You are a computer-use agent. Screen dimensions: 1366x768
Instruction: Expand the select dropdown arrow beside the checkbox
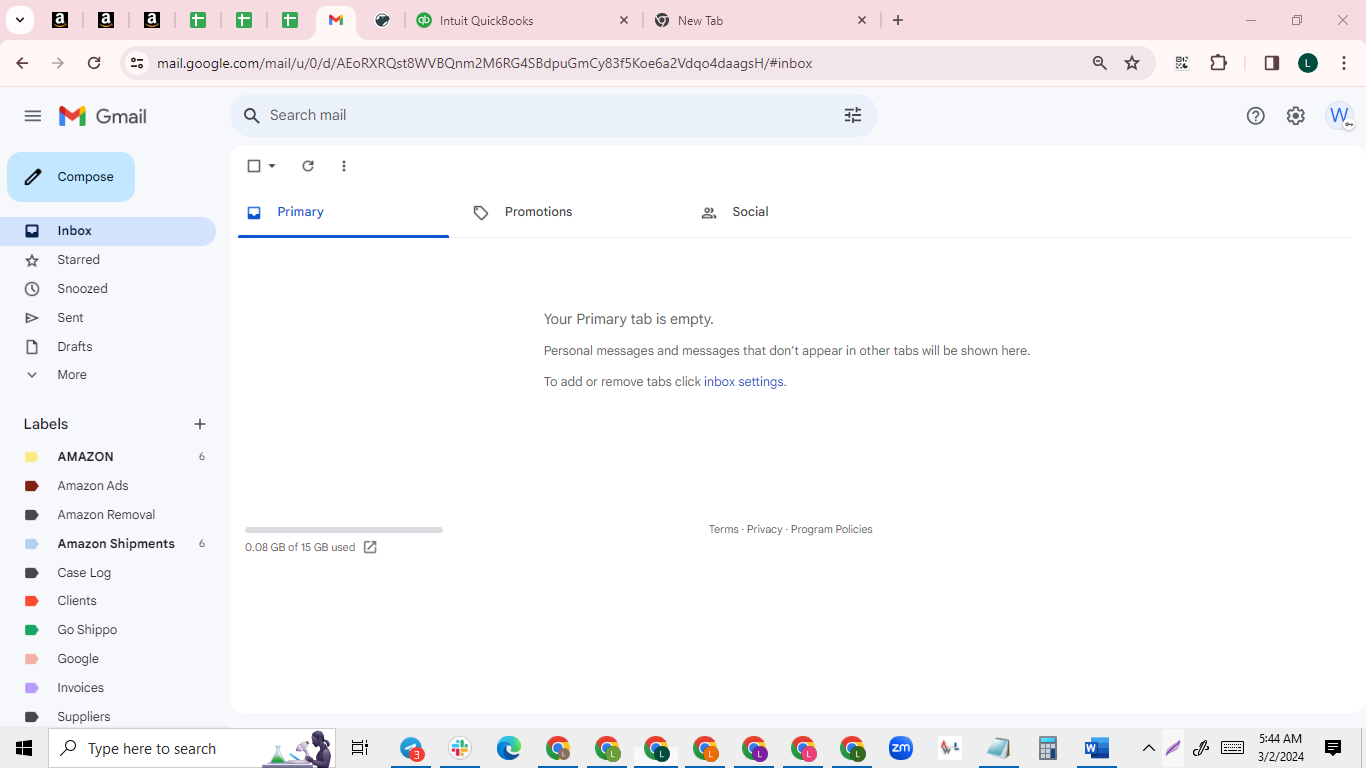(272, 166)
